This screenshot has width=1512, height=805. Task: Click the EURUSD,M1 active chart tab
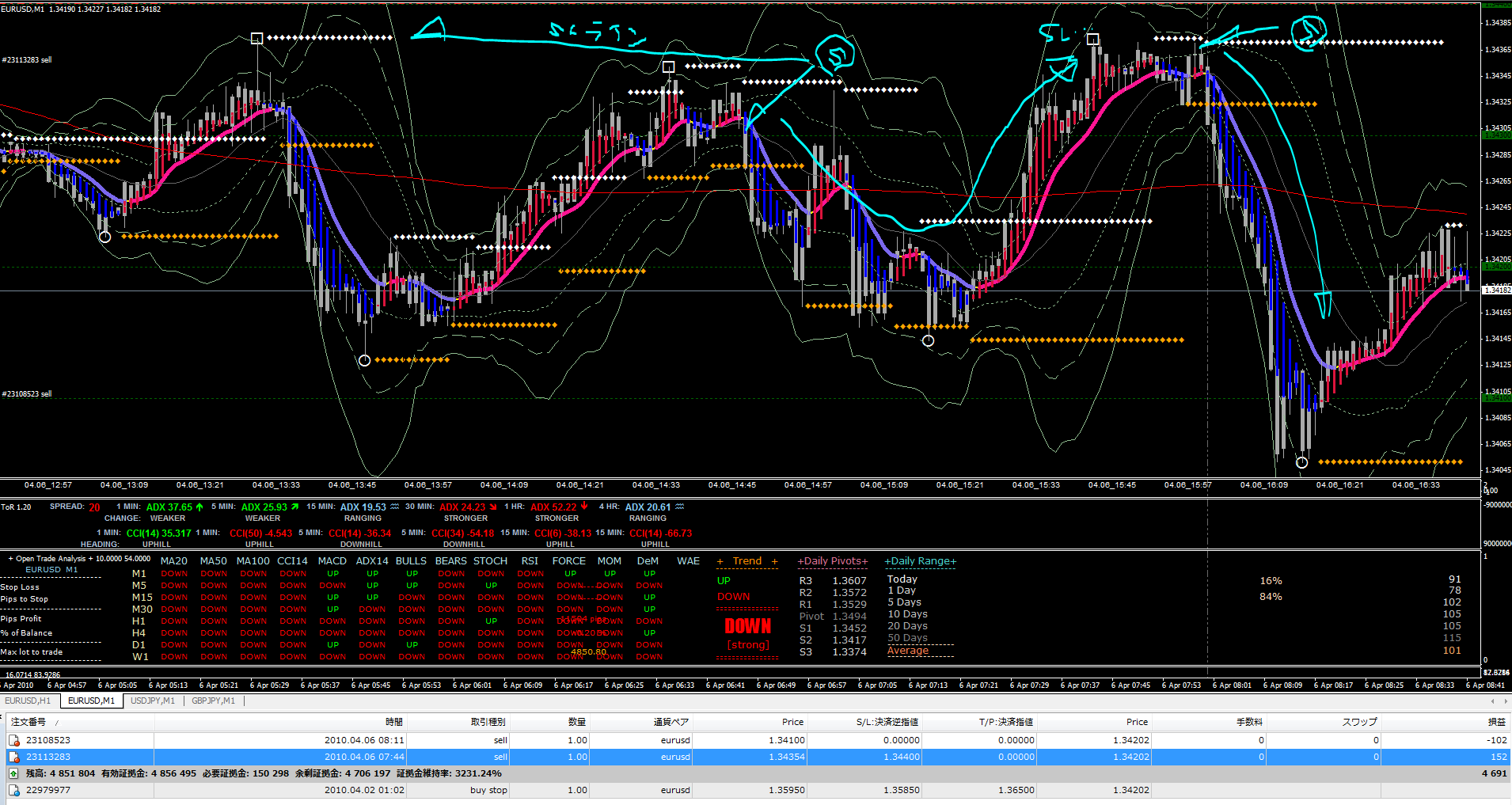tap(91, 701)
